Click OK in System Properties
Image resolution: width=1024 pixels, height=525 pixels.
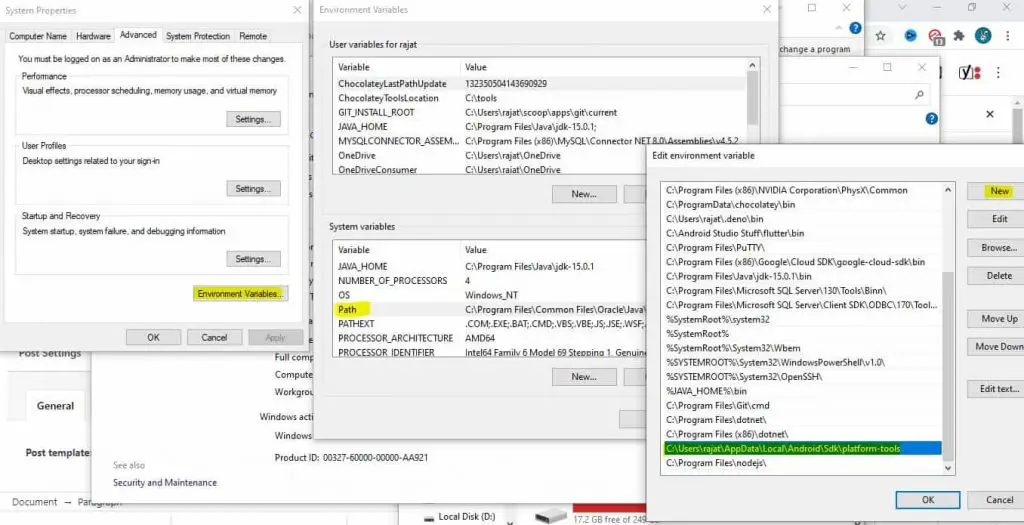tap(153, 338)
